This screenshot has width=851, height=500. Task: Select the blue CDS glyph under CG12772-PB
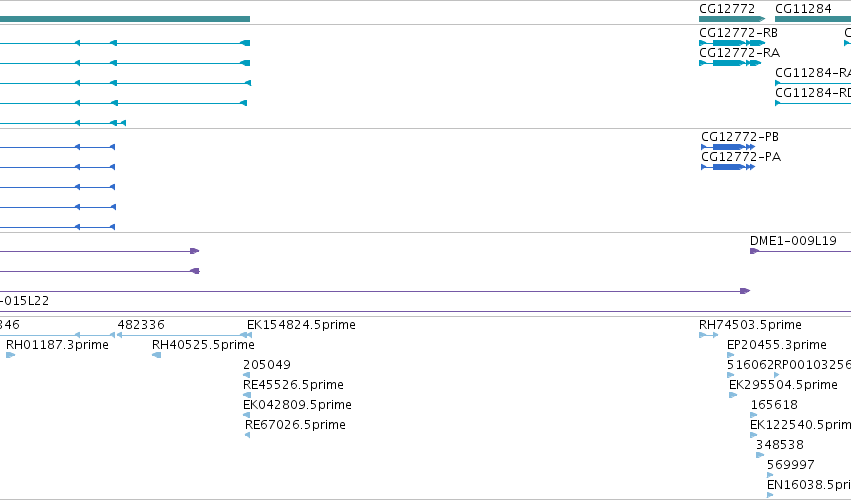728,147
